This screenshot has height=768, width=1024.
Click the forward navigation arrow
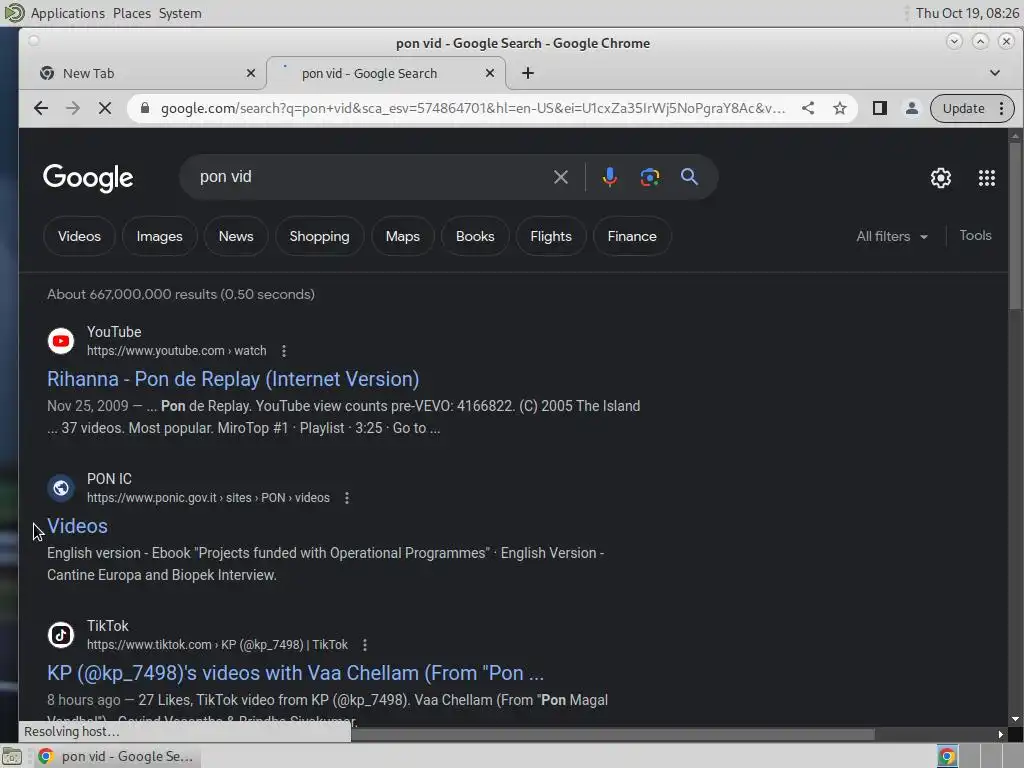(x=72, y=108)
